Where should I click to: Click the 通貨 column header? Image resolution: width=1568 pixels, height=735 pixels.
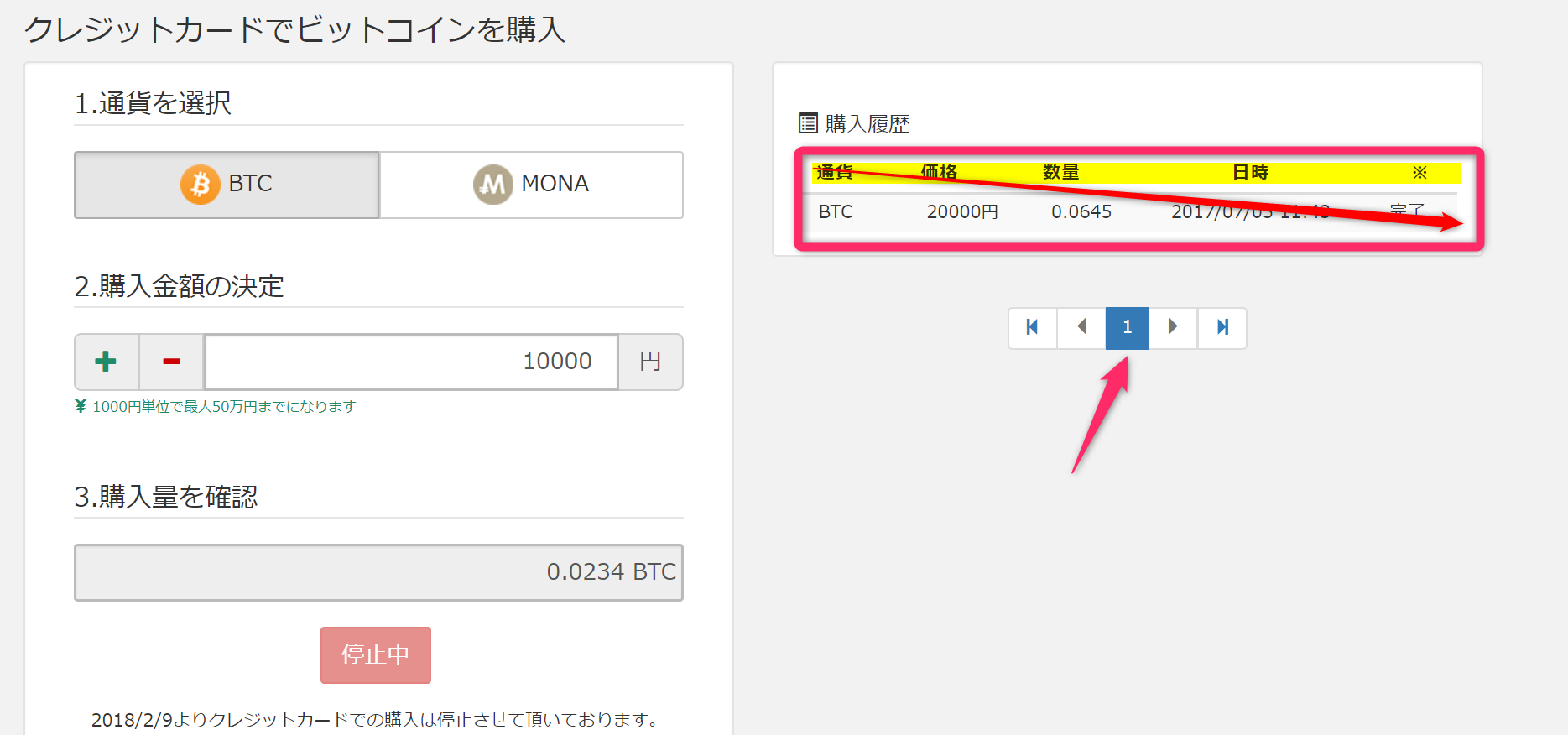click(835, 173)
